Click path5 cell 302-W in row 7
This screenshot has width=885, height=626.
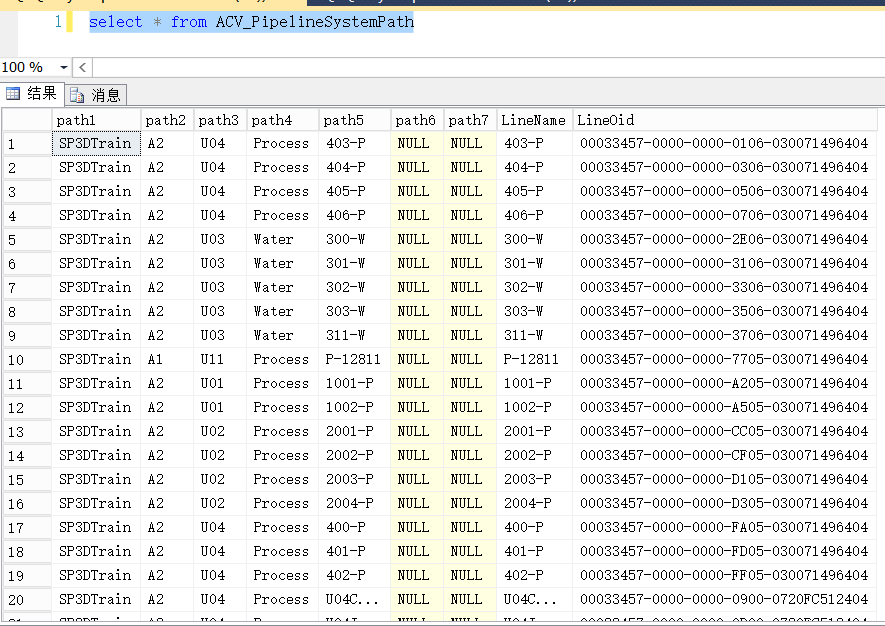pos(355,287)
